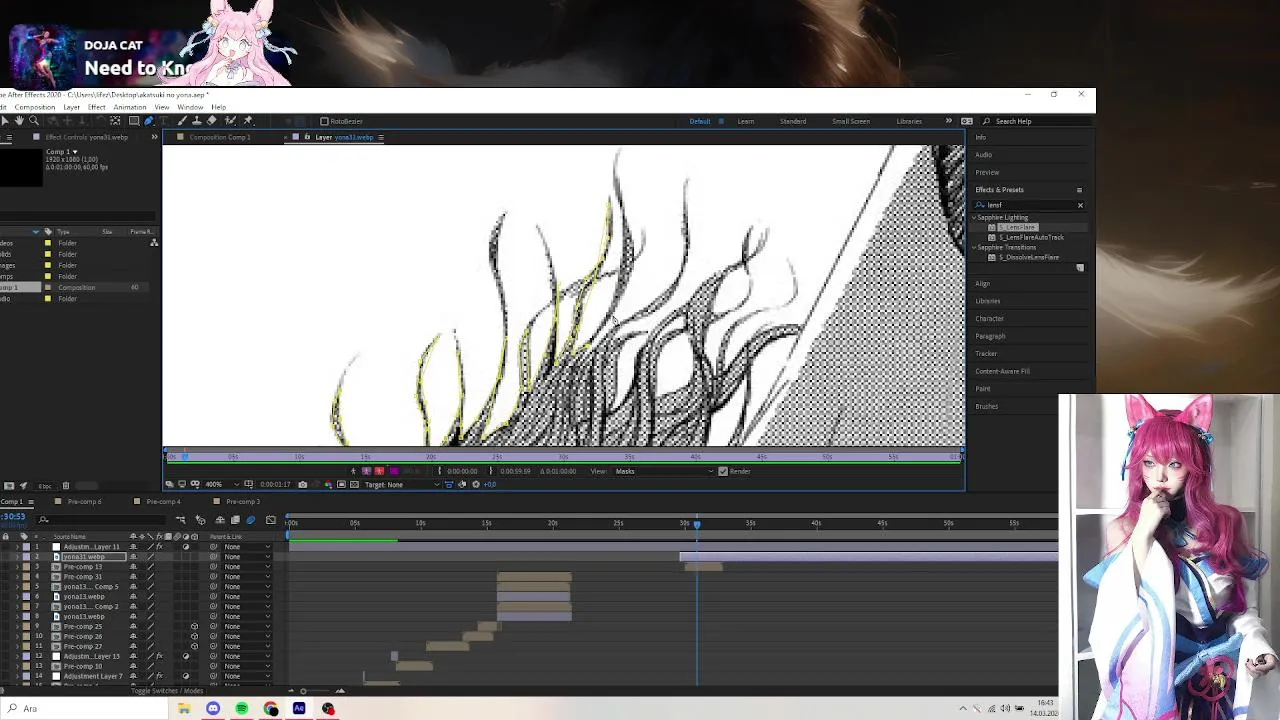
Task: Toggle transparency grid in viewer
Action: (x=354, y=484)
